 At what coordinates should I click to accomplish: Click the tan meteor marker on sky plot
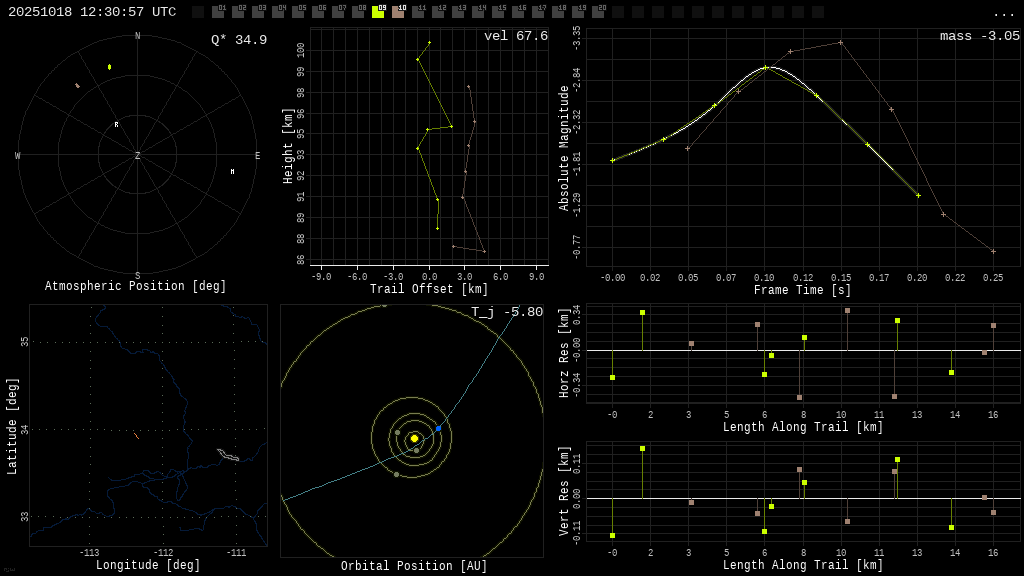pyautogui.click(x=77, y=86)
